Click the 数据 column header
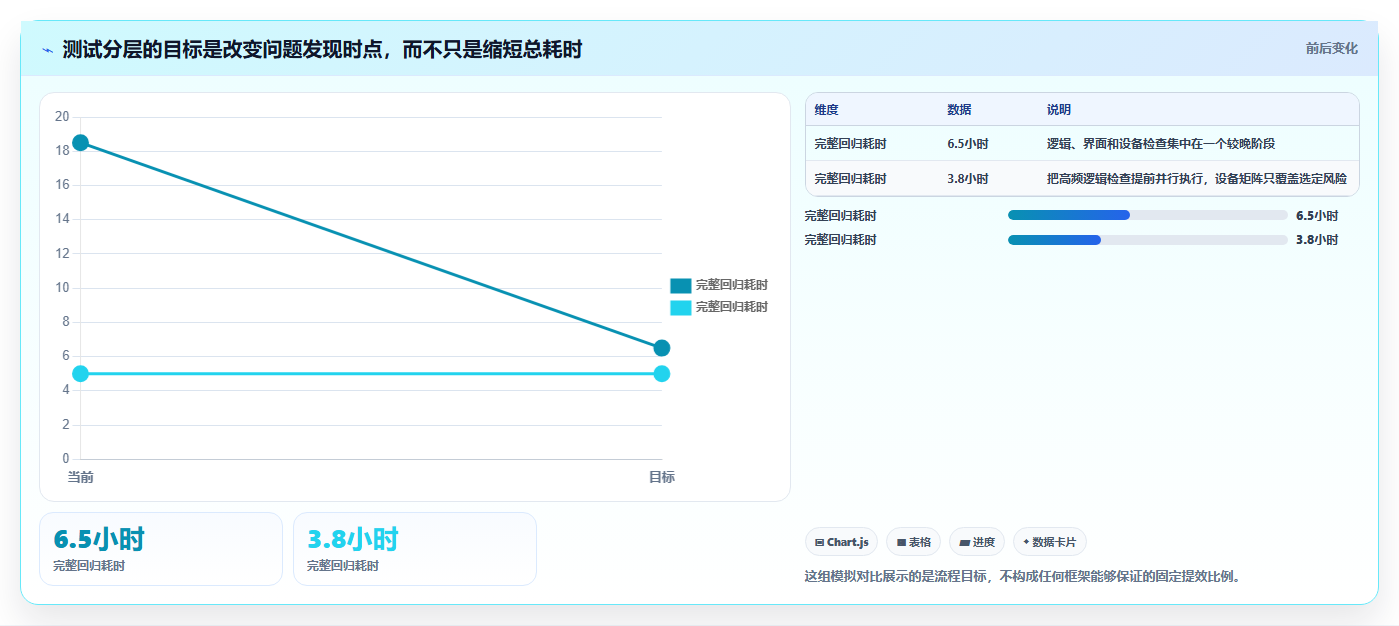1399x626 pixels. coord(960,110)
